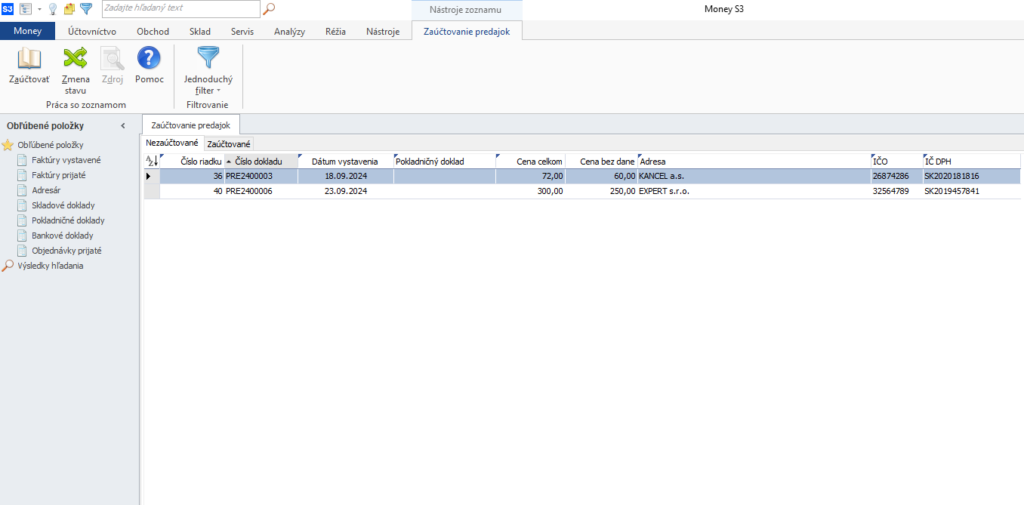Click the S3 application logo icon
1024x505 pixels.
pos(8,8)
